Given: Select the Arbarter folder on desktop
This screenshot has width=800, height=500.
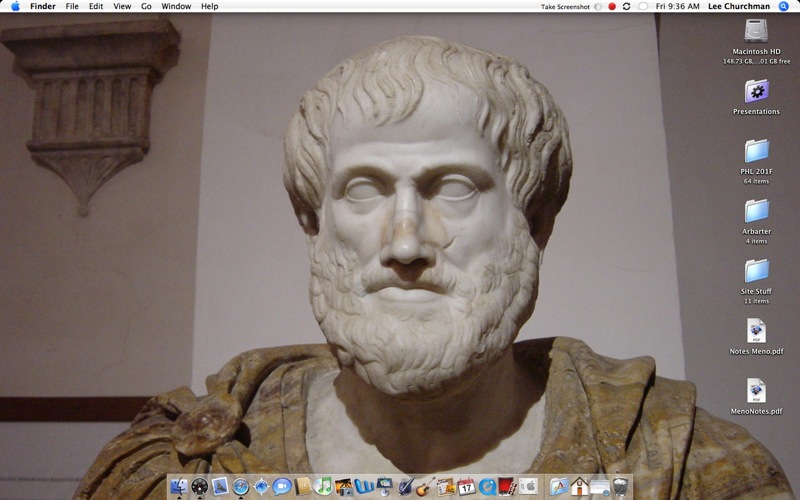Looking at the screenshot, I should coord(756,211).
